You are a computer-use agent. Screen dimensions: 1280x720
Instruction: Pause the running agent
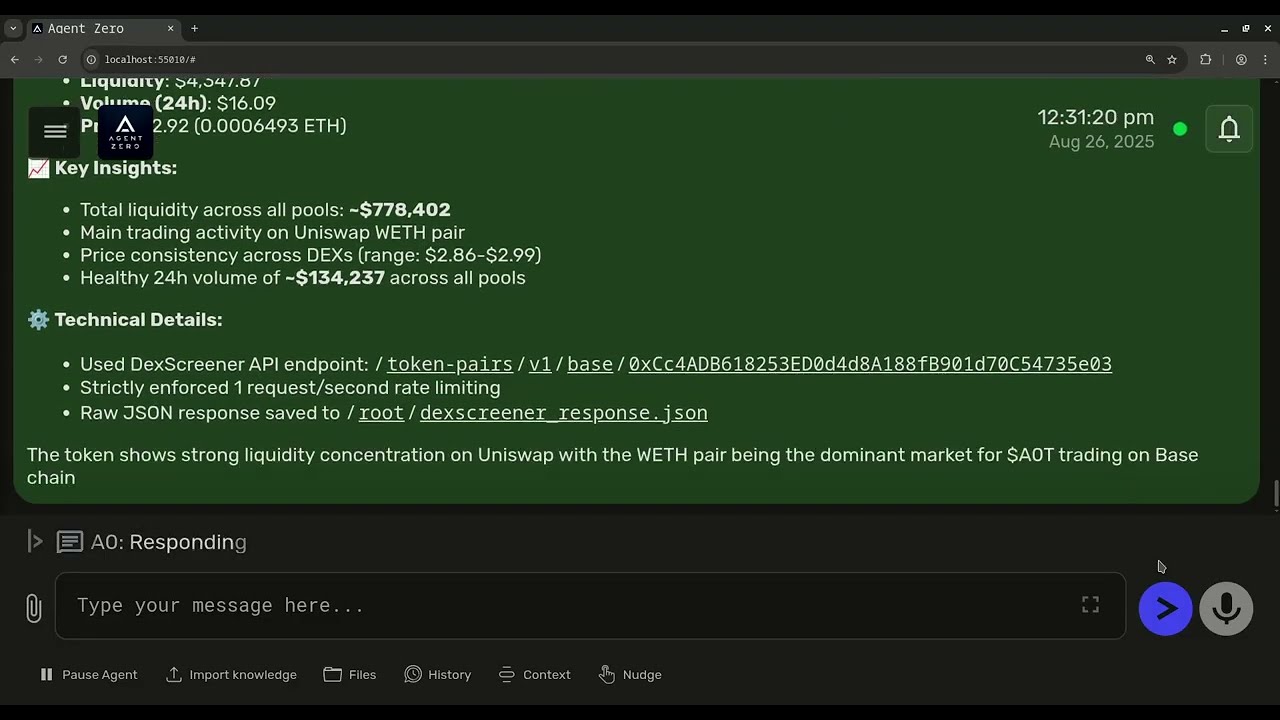click(88, 675)
